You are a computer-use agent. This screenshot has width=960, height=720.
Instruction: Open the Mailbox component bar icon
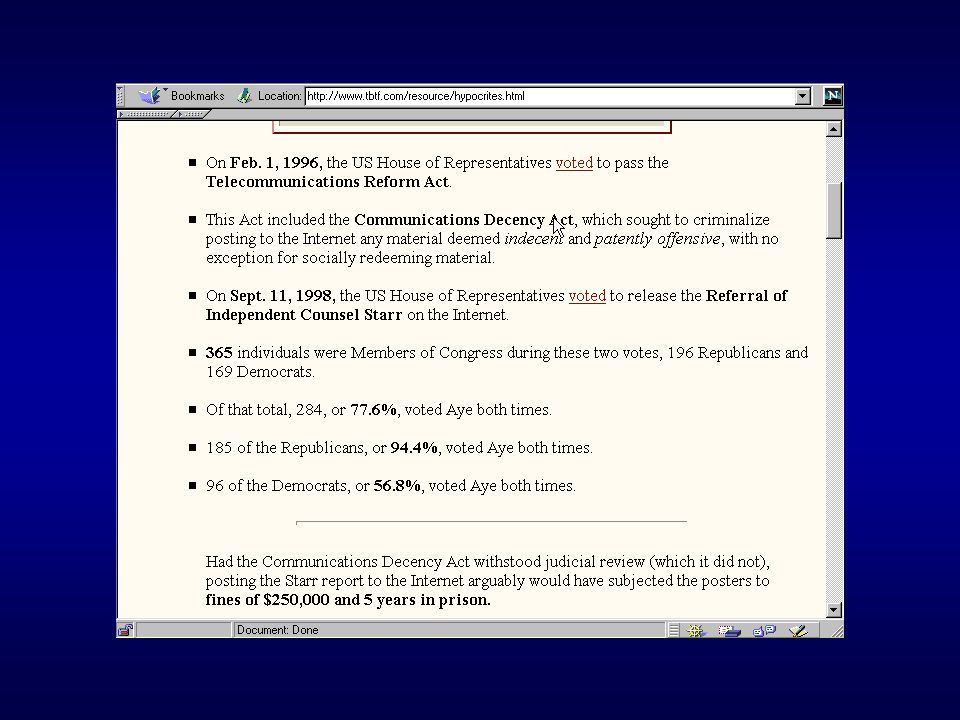[x=729, y=630]
